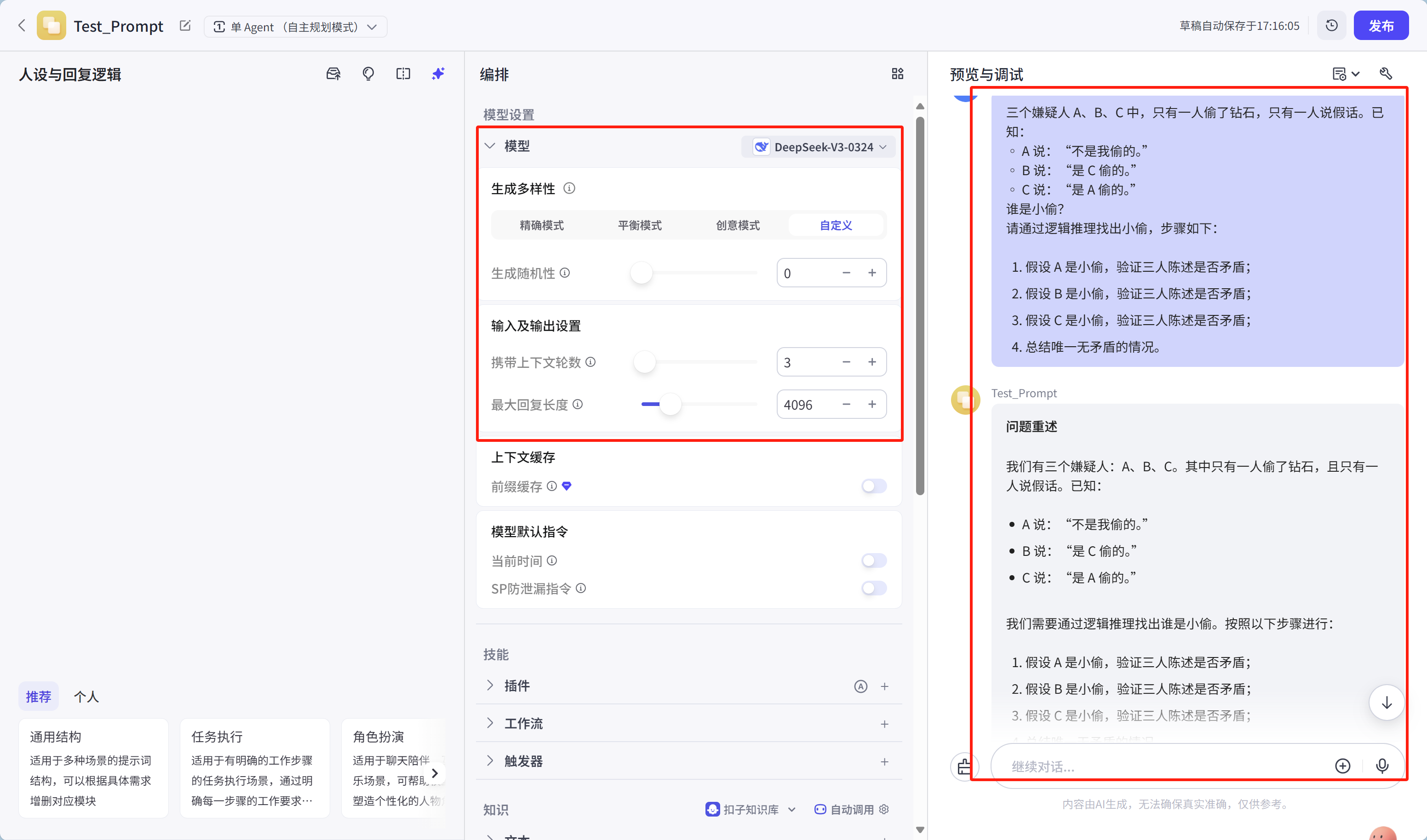Enable the 前缀缓存 toggle
This screenshot has height=840, width=1427.
pos(874,486)
